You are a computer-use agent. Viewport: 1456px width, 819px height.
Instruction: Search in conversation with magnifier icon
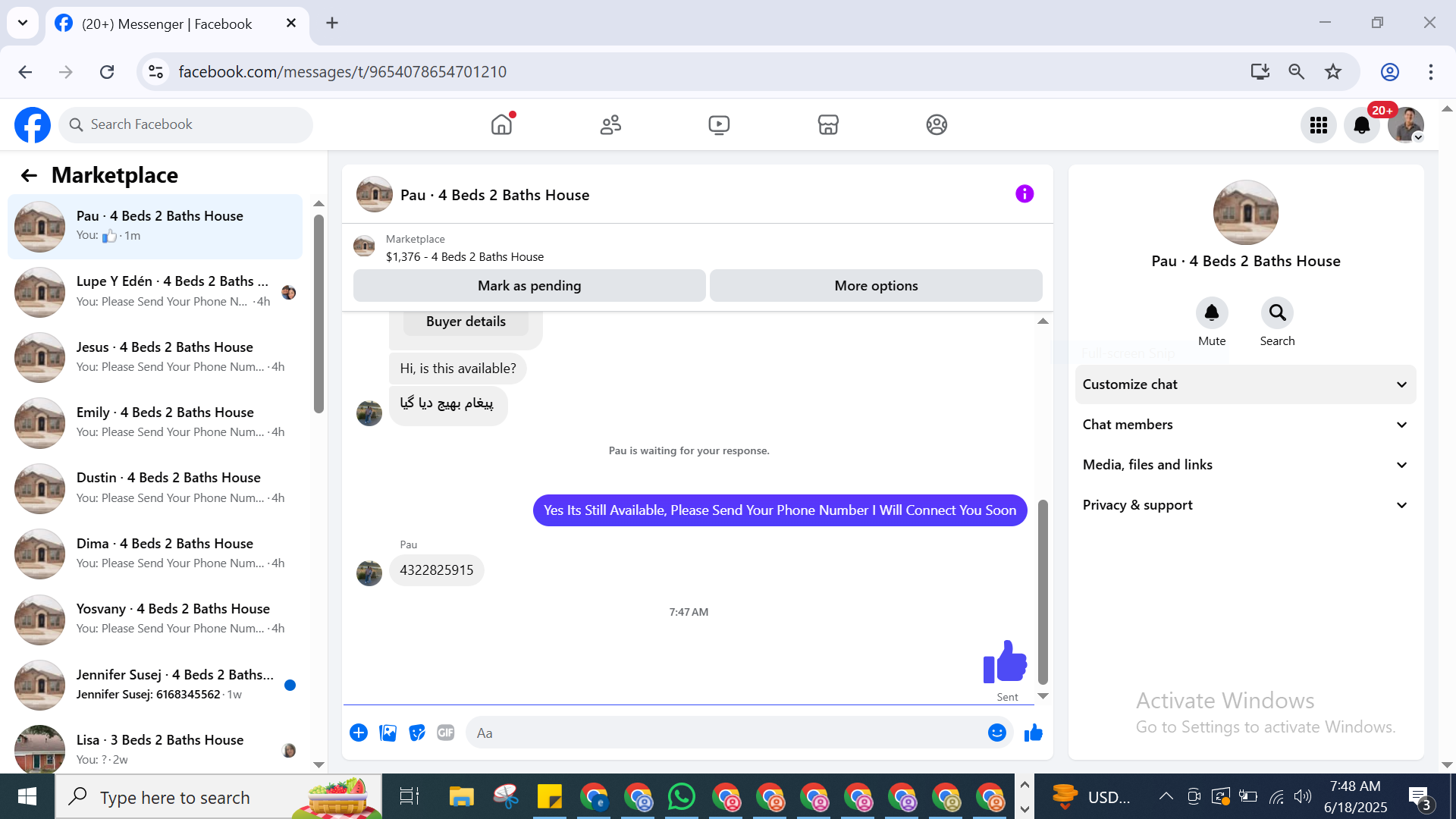click(1277, 312)
